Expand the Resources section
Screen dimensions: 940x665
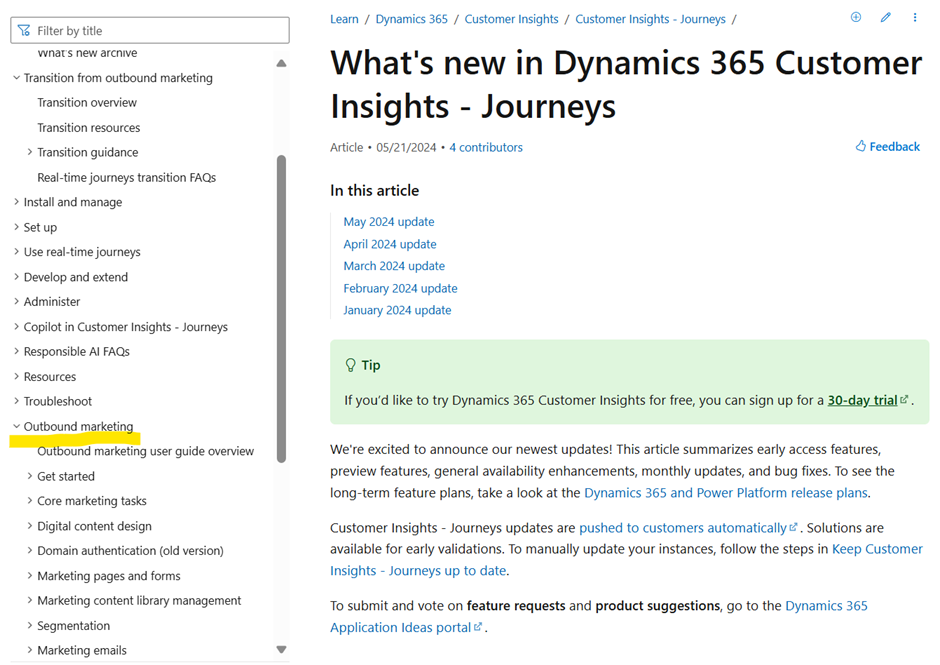coord(16,377)
